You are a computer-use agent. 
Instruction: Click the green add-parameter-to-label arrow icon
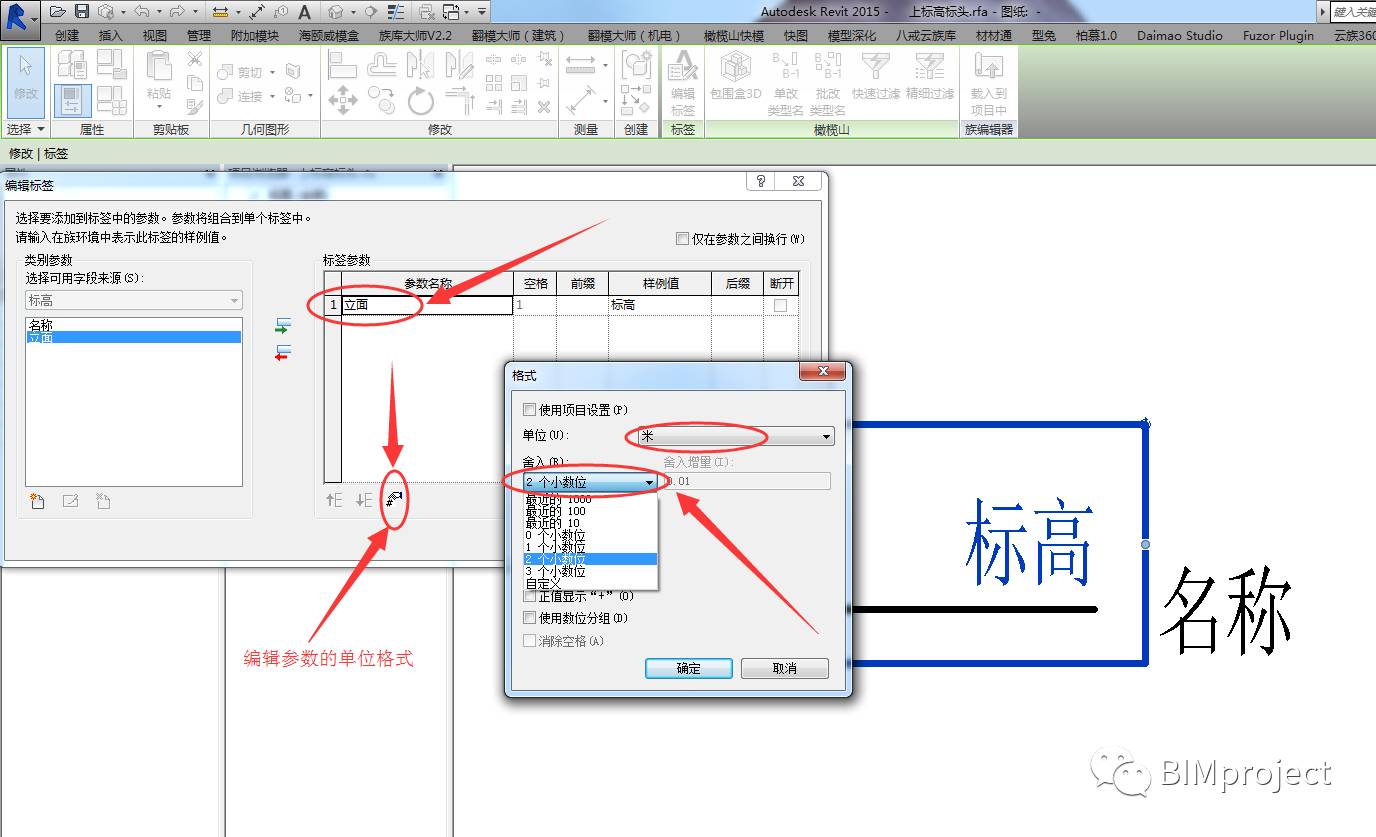282,326
